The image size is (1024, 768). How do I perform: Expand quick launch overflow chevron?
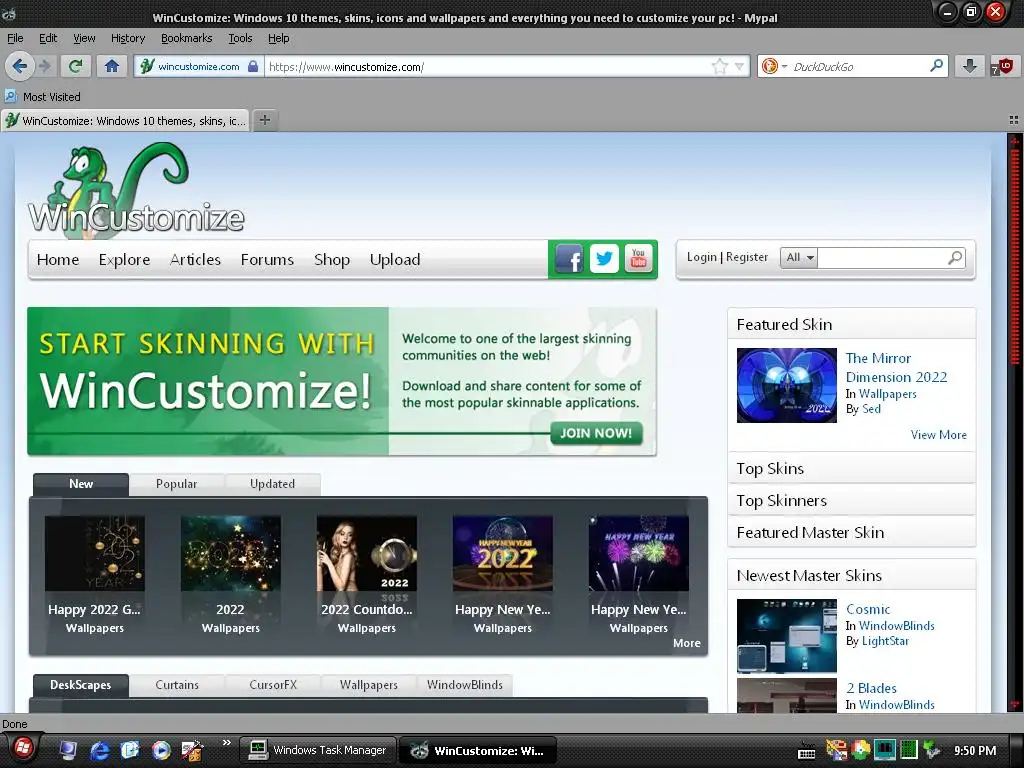pos(227,743)
